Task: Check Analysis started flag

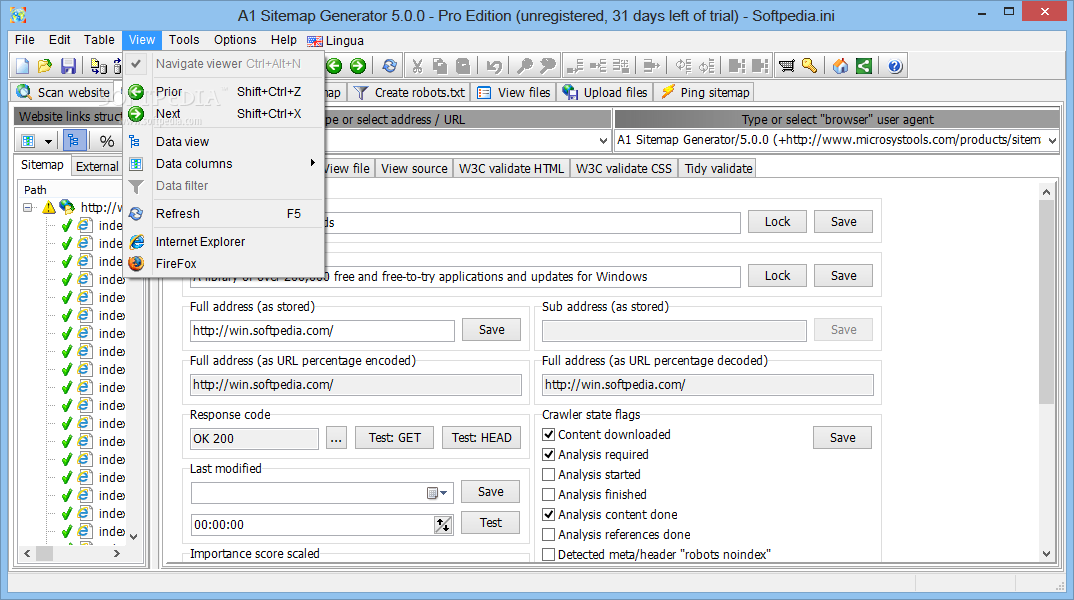Action: click(549, 474)
